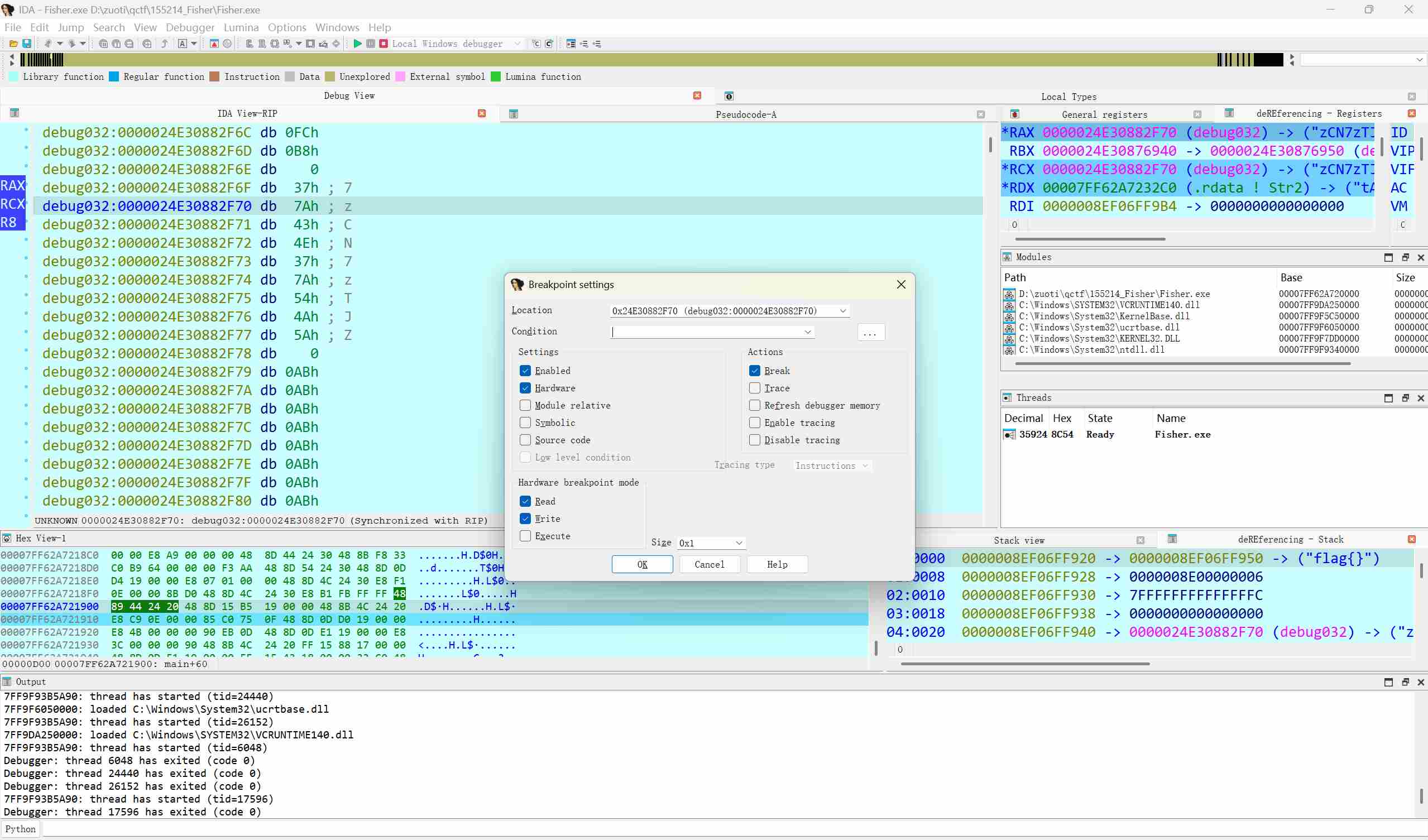This screenshot has width=1428, height=840.
Task: Open the Debugger menu
Action: click(x=190, y=27)
